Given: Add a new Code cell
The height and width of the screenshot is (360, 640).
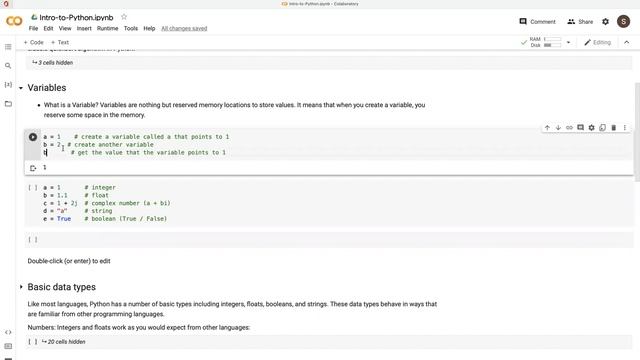Looking at the screenshot, I should click(33, 42).
